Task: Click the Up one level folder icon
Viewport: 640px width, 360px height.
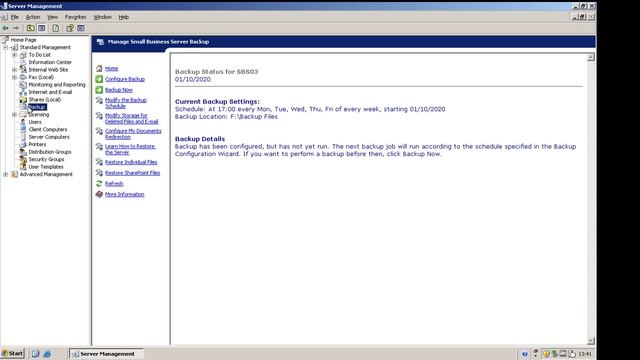Action: tap(31, 28)
